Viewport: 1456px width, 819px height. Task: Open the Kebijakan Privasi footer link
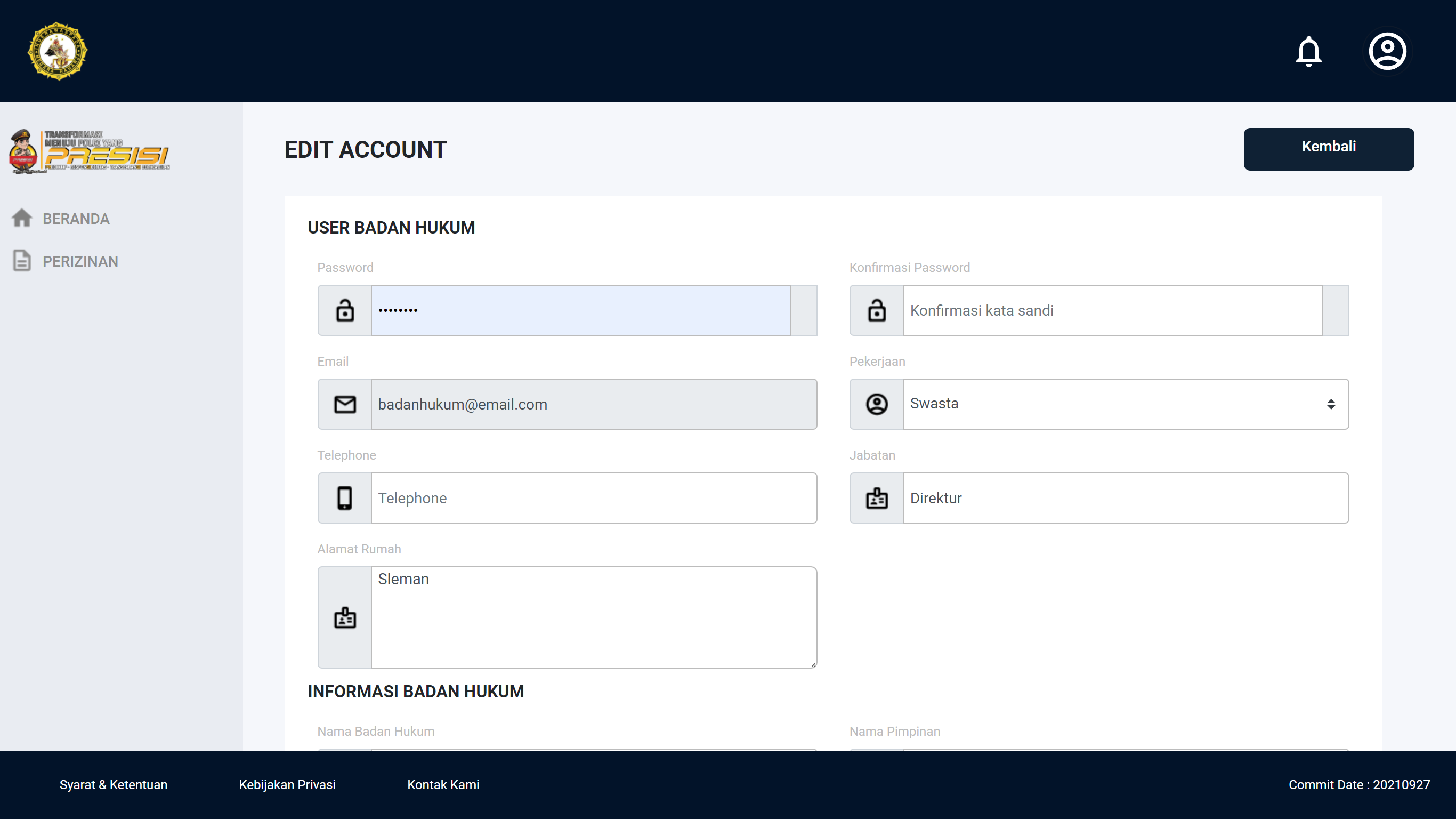(x=287, y=784)
